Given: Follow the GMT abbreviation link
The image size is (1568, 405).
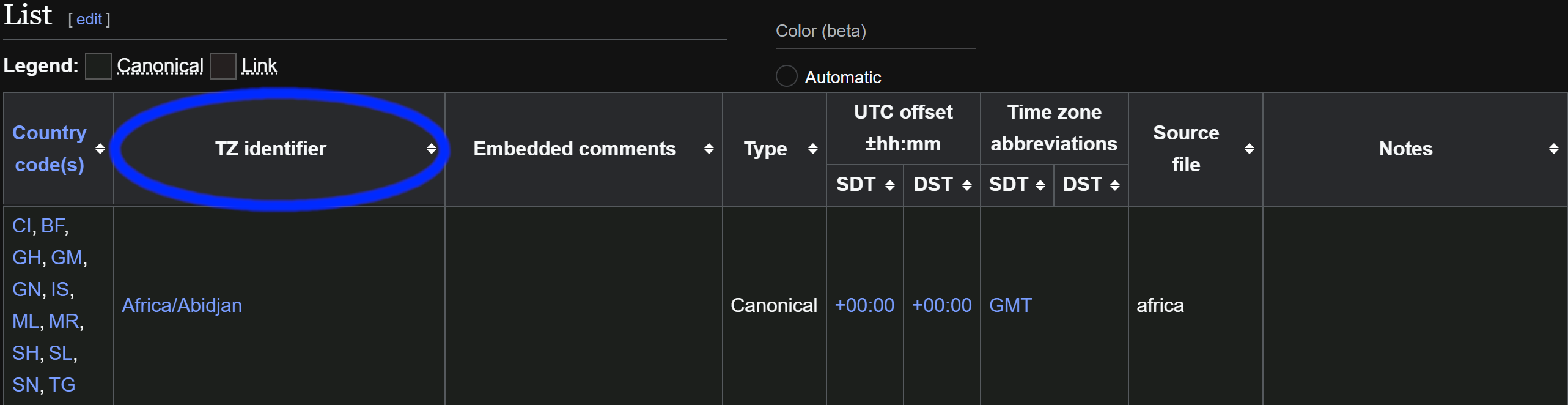Looking at the screenshot, I should [x=1010, y=305].
